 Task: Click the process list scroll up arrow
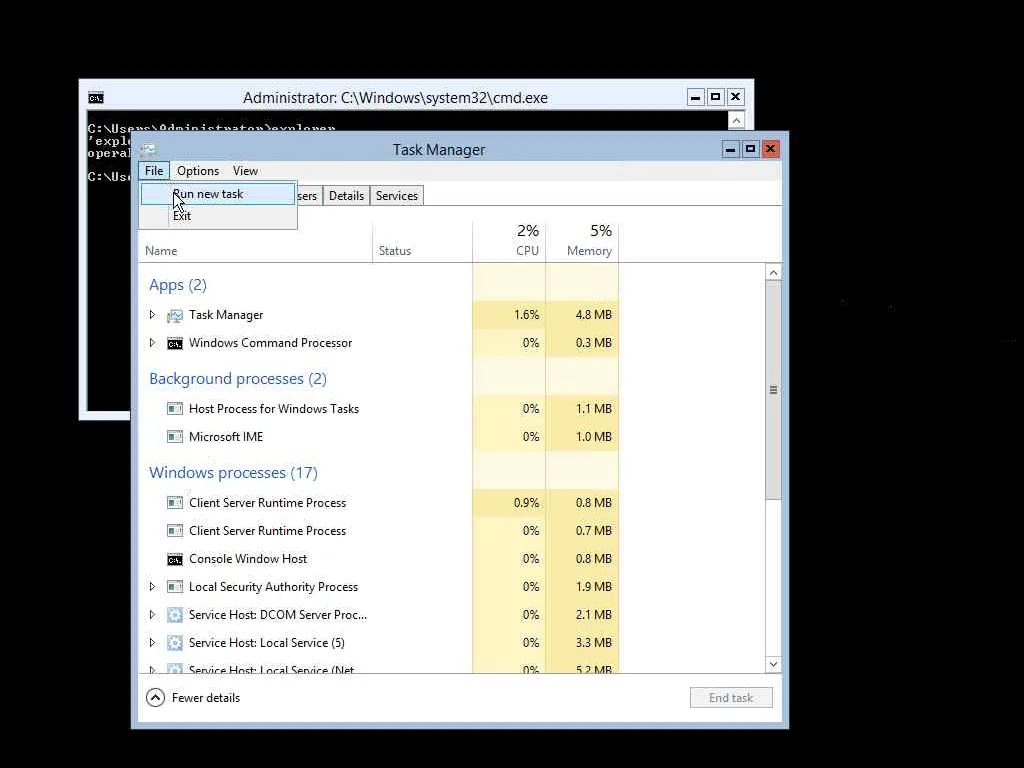pos(773,272)
